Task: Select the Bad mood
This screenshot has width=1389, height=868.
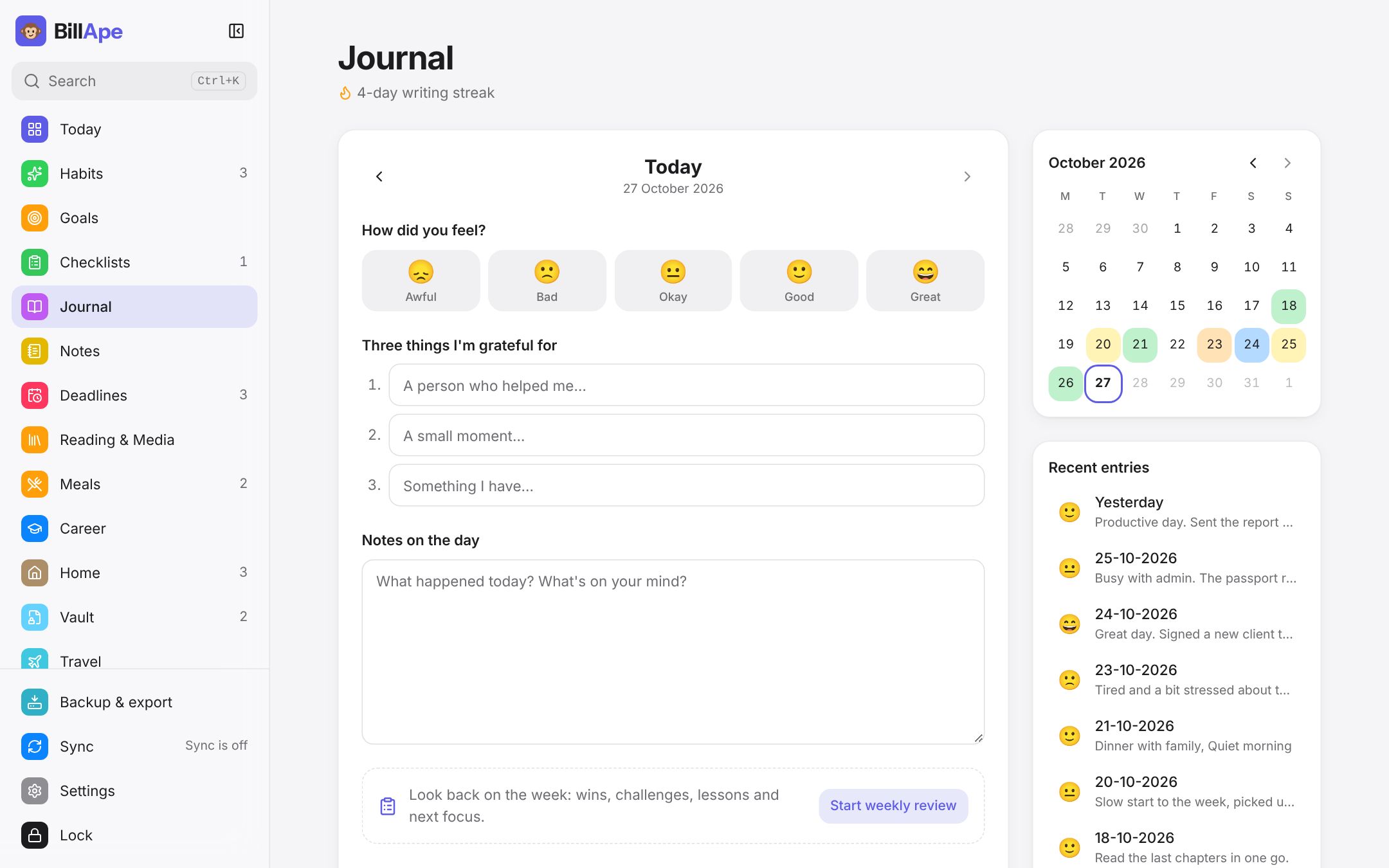Action: point(547,281)
